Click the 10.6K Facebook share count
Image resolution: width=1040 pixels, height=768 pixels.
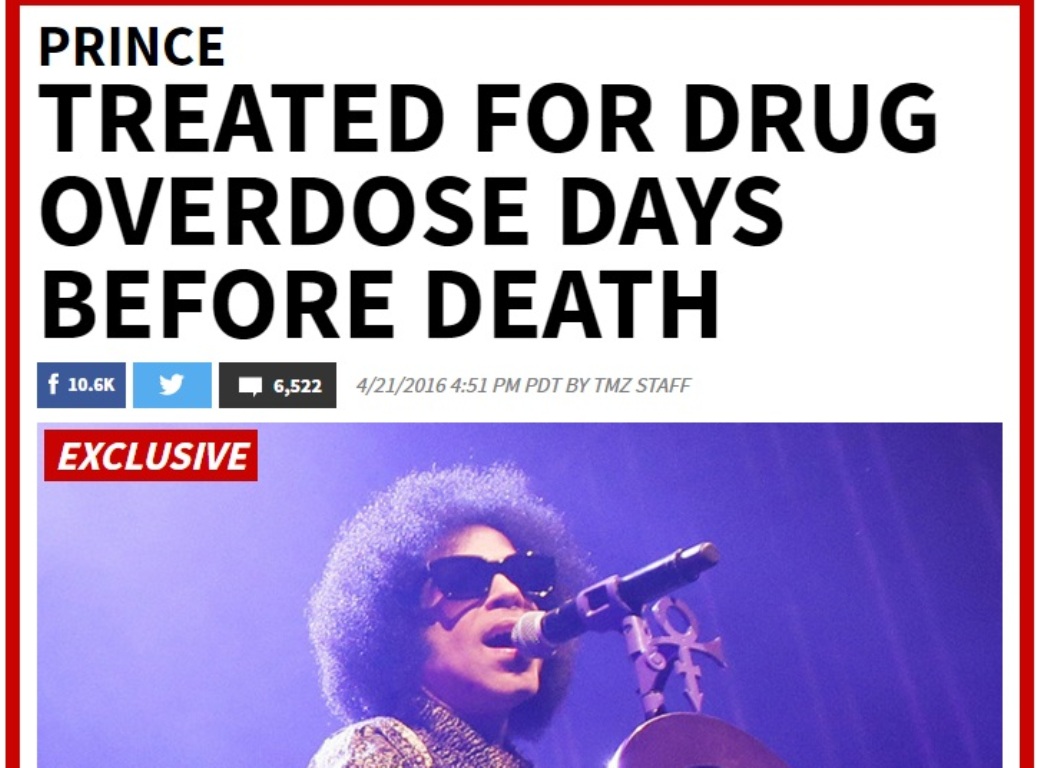[92, 385]
